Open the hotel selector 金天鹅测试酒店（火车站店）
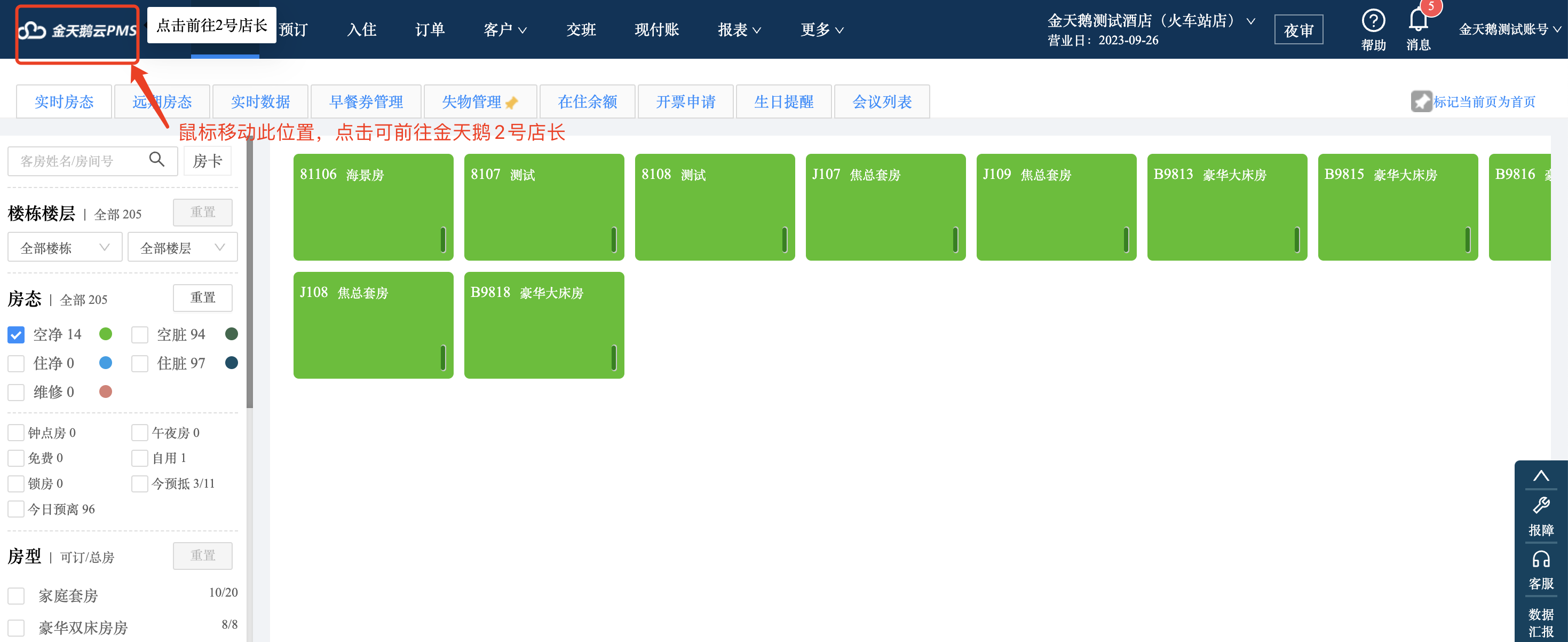This screenshot has height=642, width=1568. (1151, 21)
